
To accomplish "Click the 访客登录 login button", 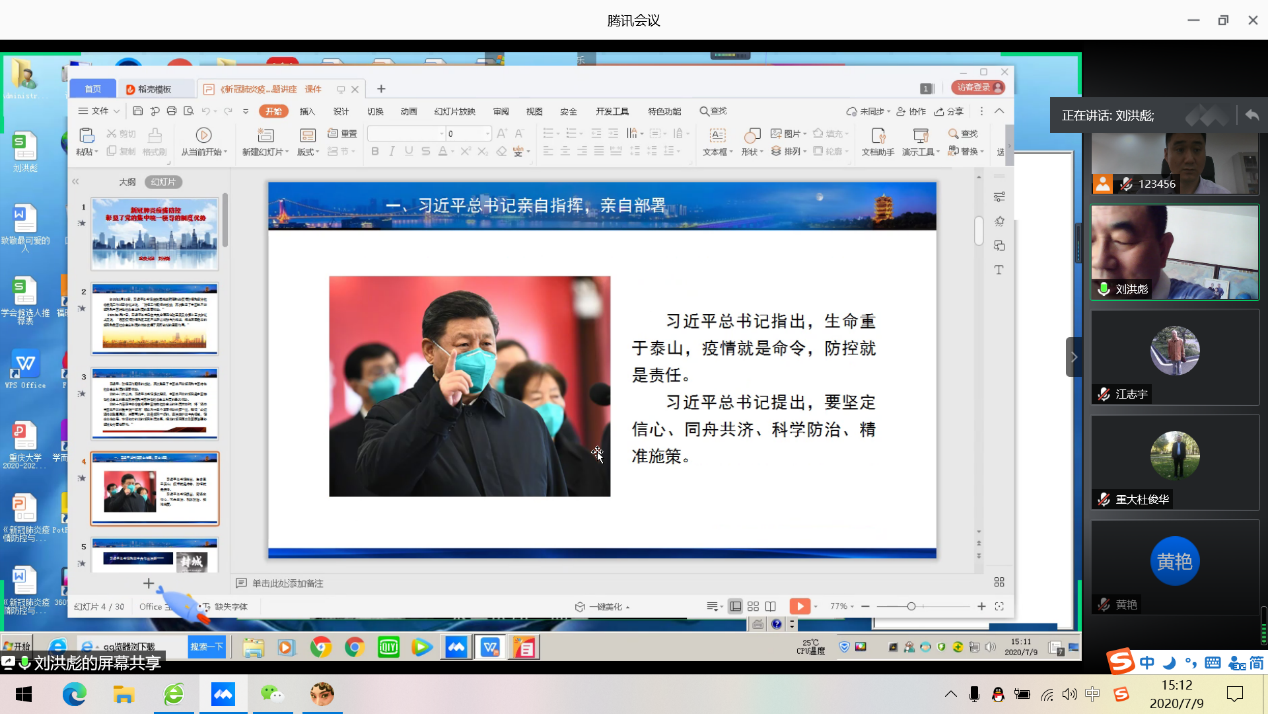I will tap(978, 88).
